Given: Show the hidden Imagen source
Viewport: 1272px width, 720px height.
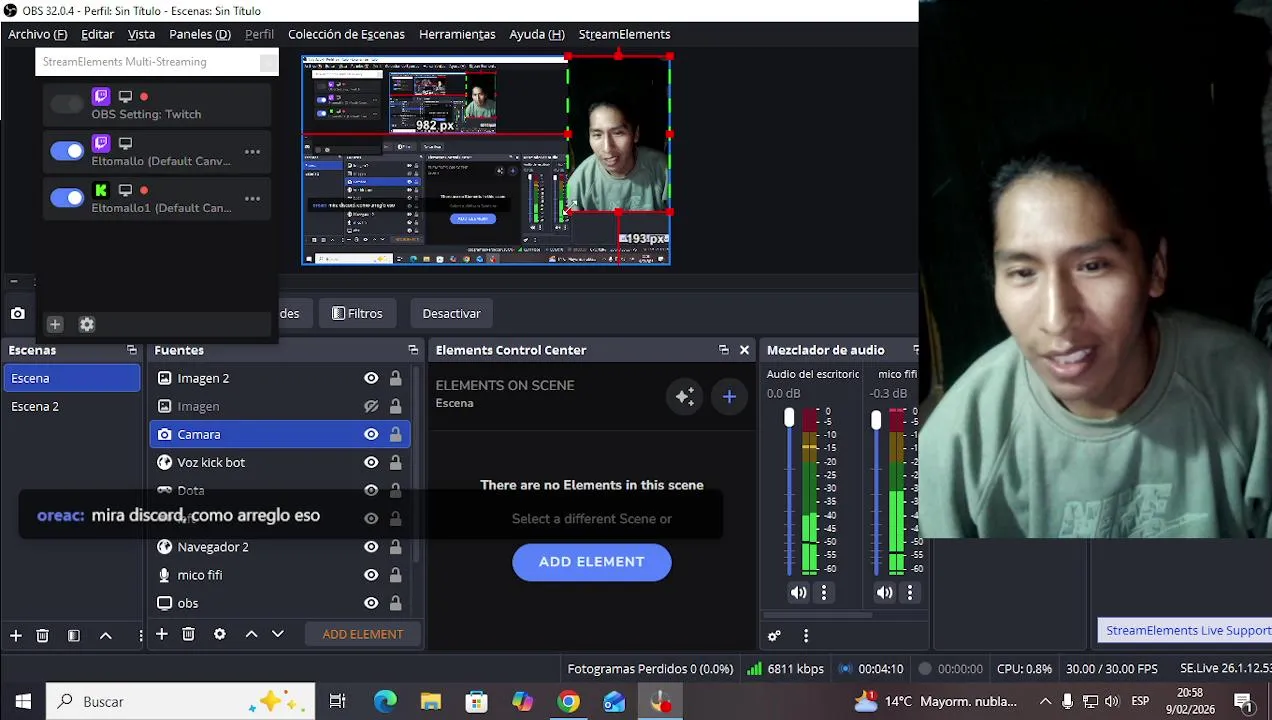Looking at the screenshot, I should click(x=371, y=406).
